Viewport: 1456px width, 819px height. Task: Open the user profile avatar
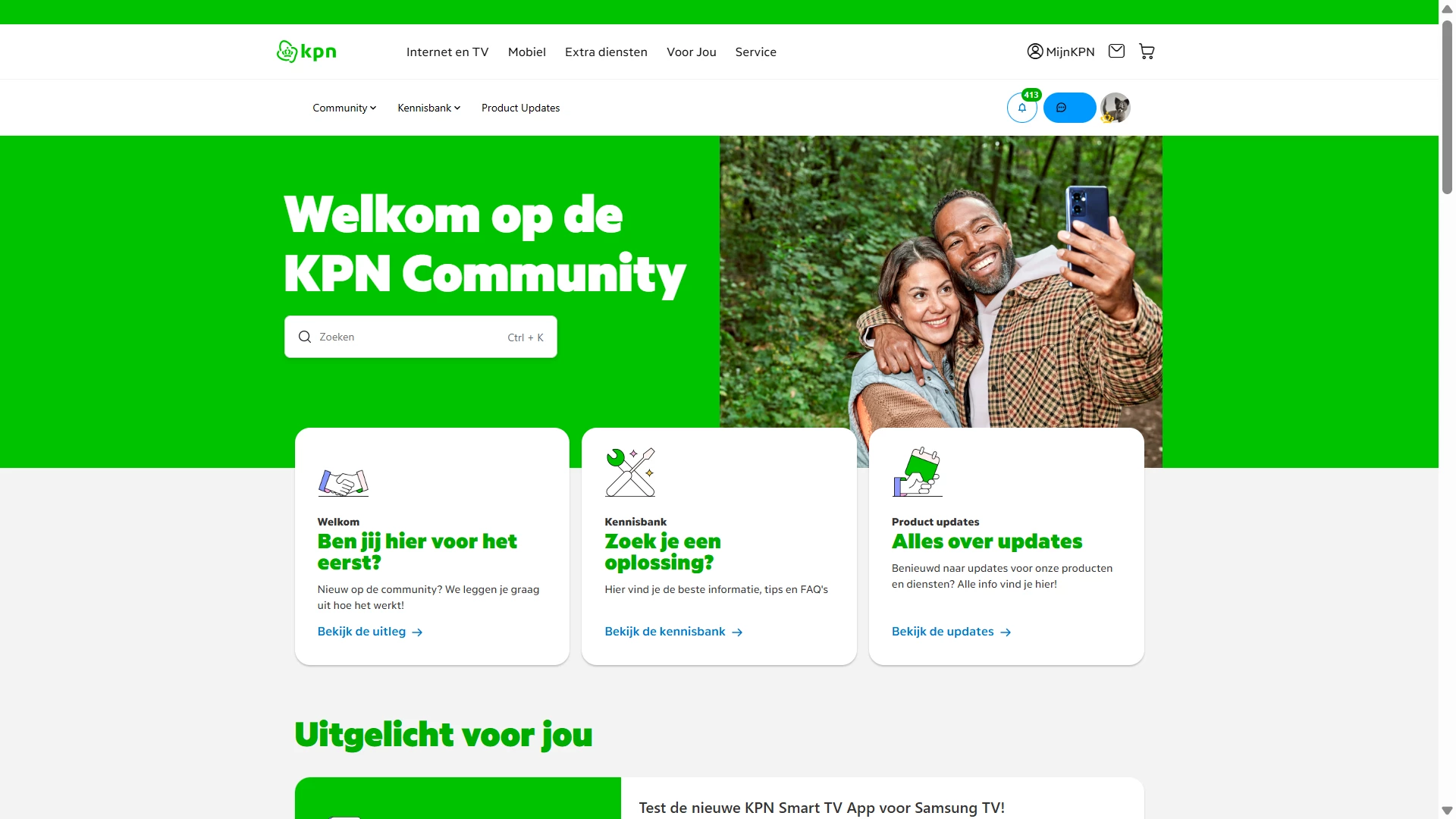1116,108
